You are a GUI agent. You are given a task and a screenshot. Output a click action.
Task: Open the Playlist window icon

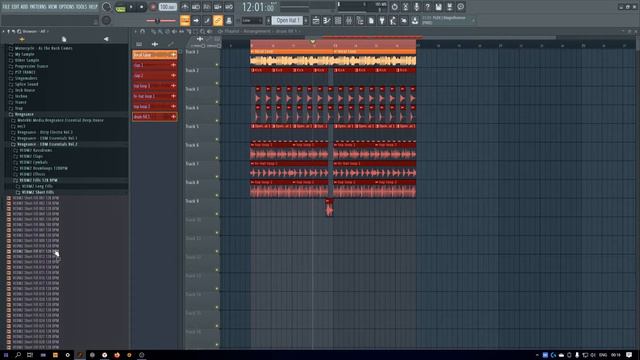tap(316, 20)
